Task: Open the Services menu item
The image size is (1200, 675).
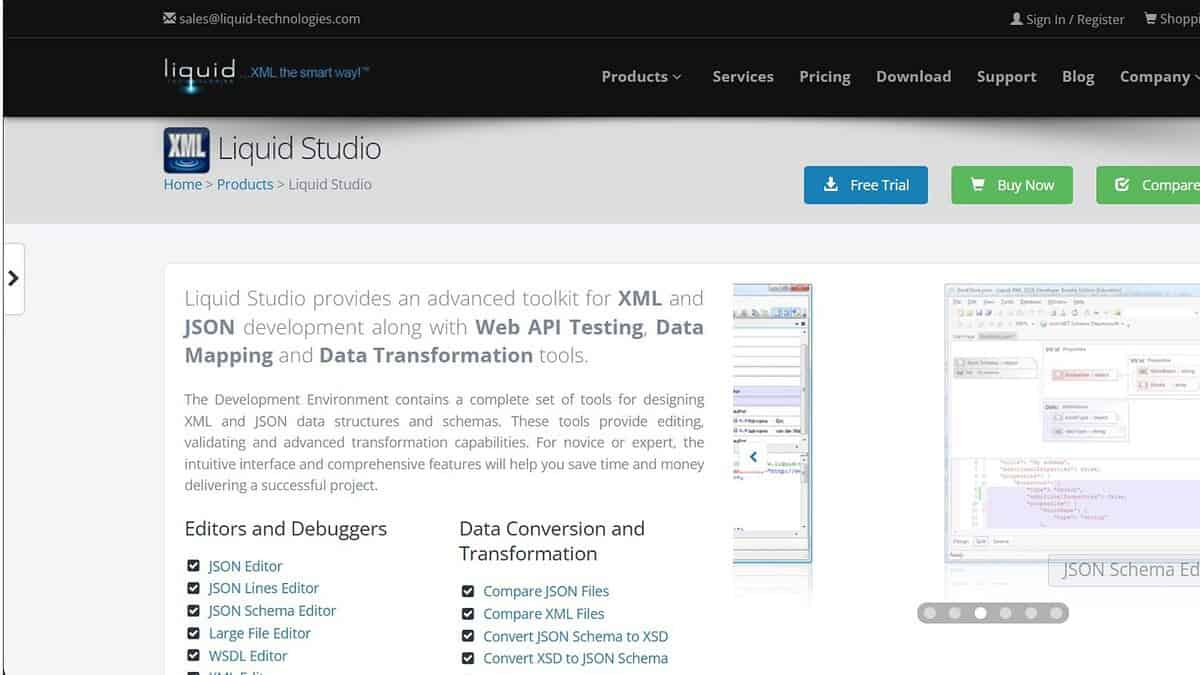Action: point(743,77)
